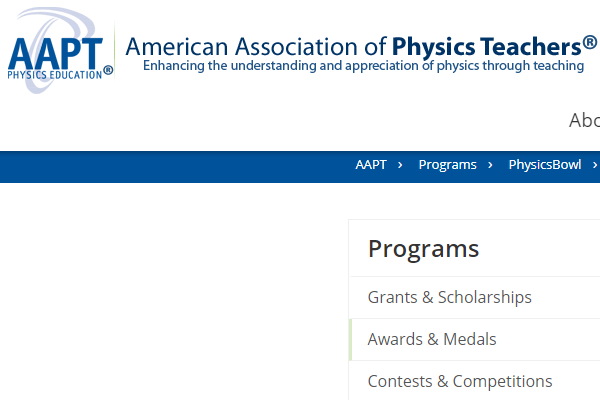Click the registered trademark symbol after Teachers
600x400 pixels.
tap(590, 42)
